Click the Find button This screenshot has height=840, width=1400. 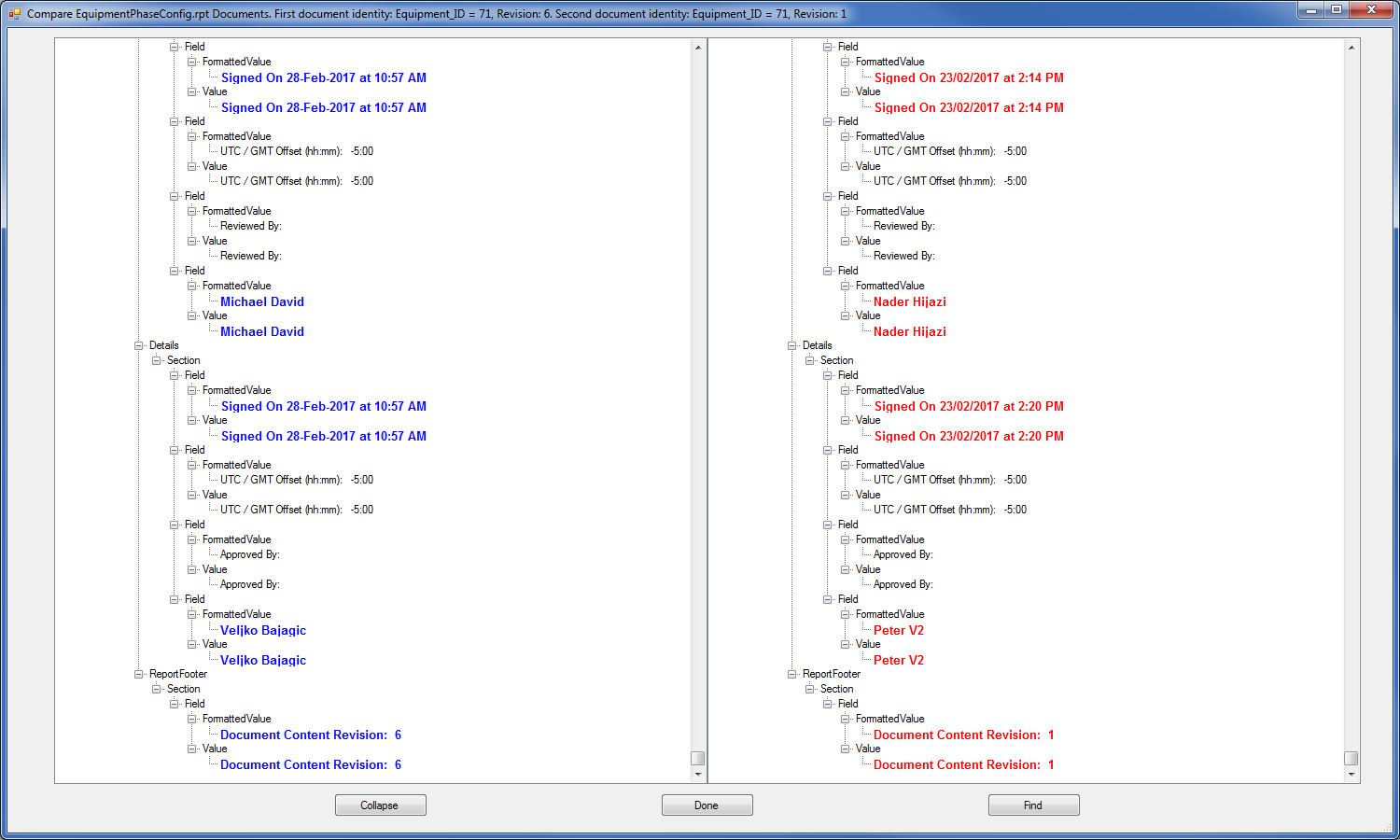pyautogui.click(x=1033, y=805)
